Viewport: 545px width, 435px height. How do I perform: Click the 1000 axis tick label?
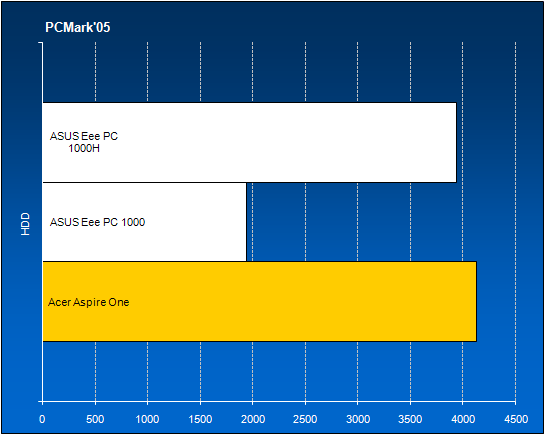tap(147, 419)
